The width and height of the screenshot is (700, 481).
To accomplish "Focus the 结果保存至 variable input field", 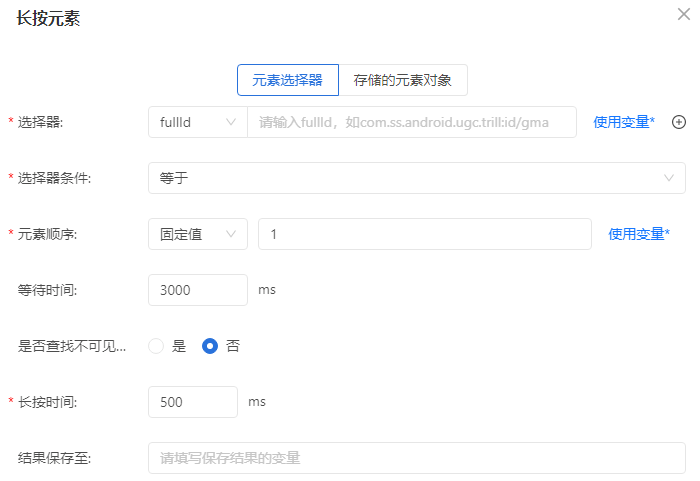I will pyautogui.click(x=416, y=458).
